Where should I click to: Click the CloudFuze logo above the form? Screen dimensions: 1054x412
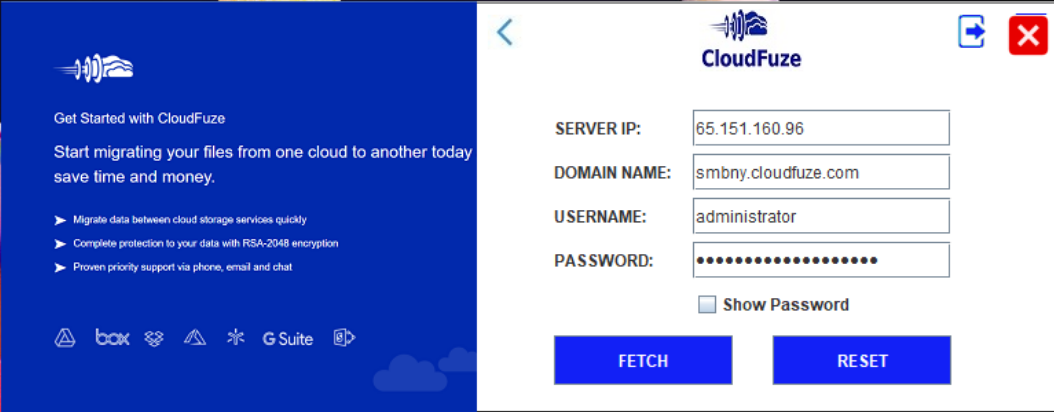[x=751, y=40]
